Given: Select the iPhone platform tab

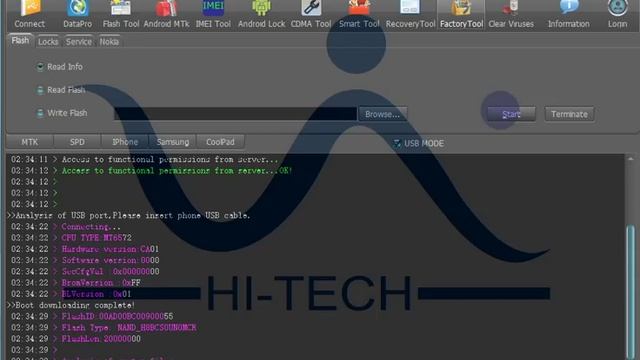Looking at the screenshot, I should click(x=125, y=142).
